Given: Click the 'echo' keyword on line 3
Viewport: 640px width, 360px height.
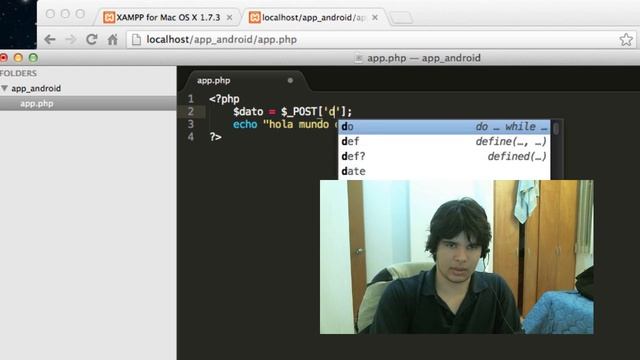Looking at the screenshot, I should 245,124.
